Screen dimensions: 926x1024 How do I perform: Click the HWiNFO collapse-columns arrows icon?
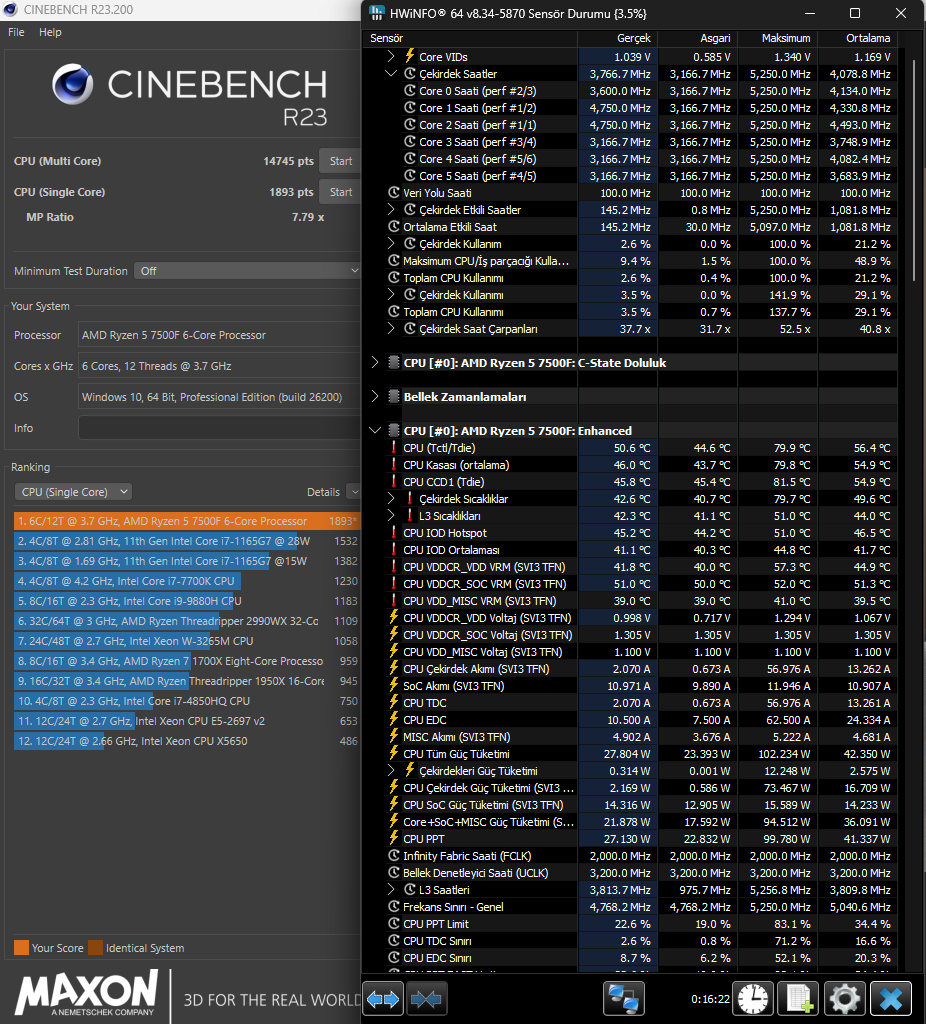pos(426,999)
